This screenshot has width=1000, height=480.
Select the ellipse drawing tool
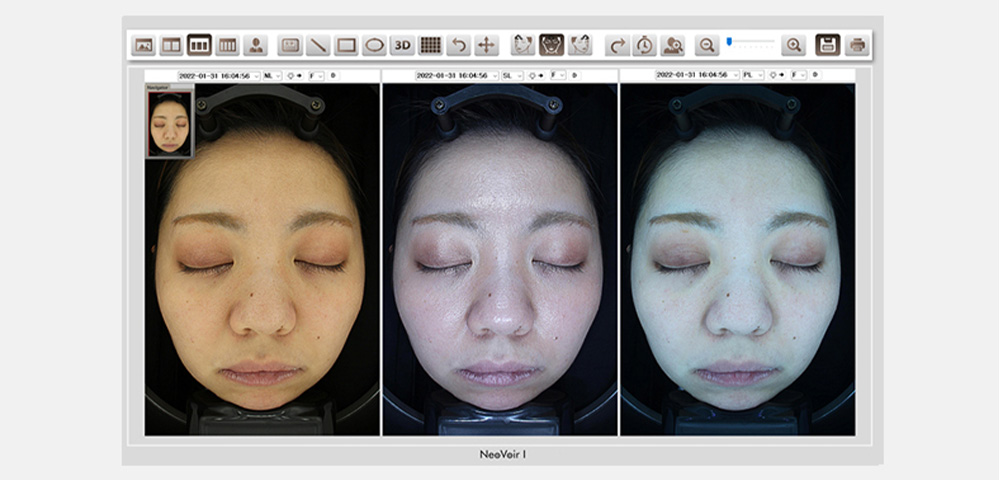point(374,45)
